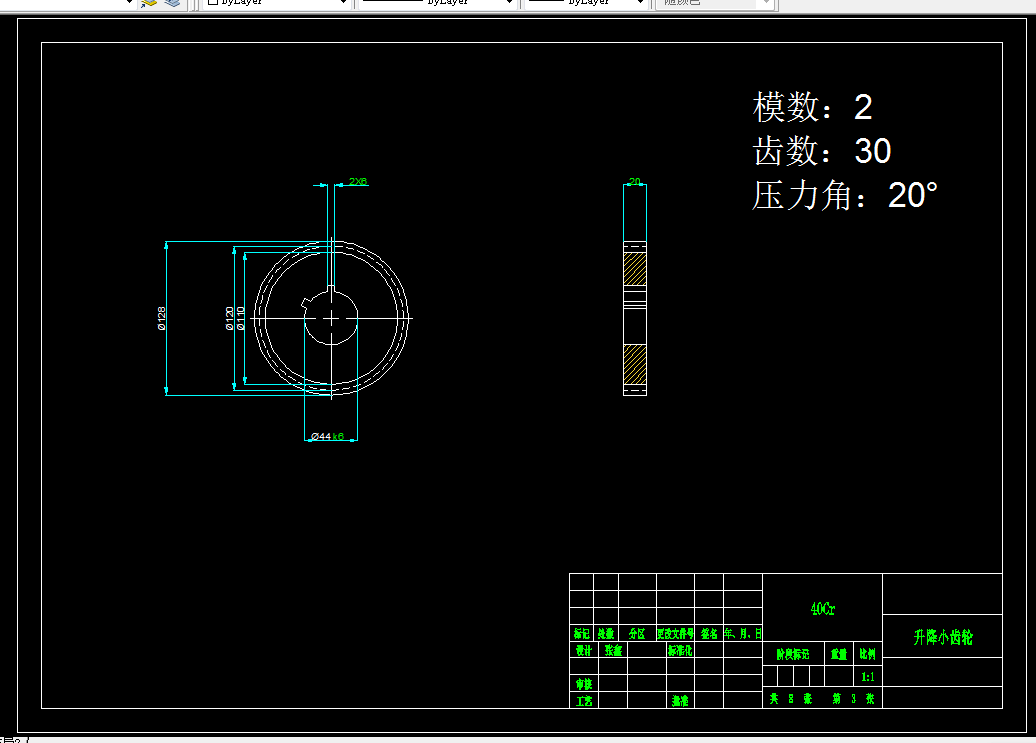Click the layer previous icon in toolbar
The image size is (1036, 743).
[149, 3]
